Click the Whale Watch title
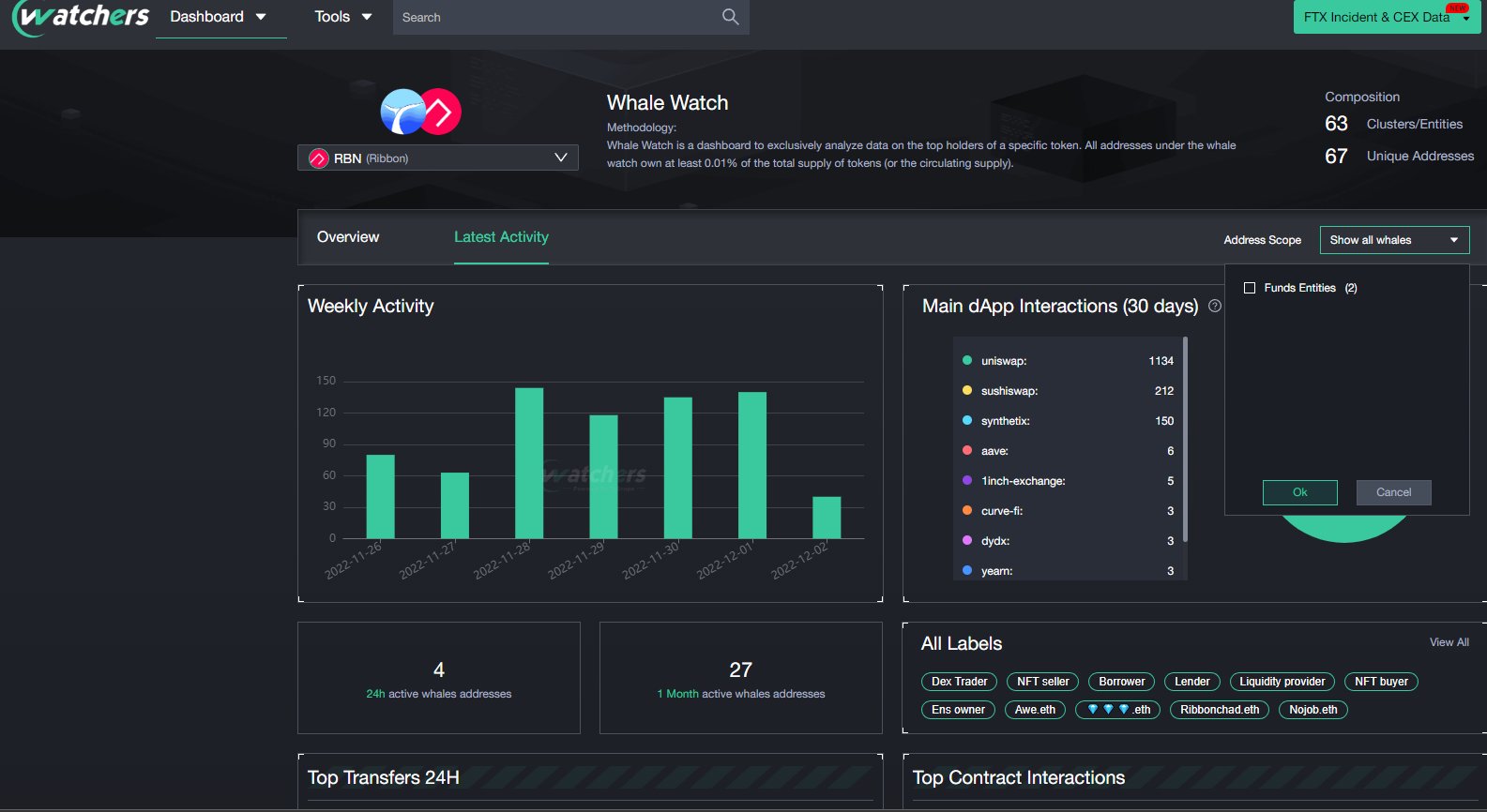 click(x=667, y=103)
